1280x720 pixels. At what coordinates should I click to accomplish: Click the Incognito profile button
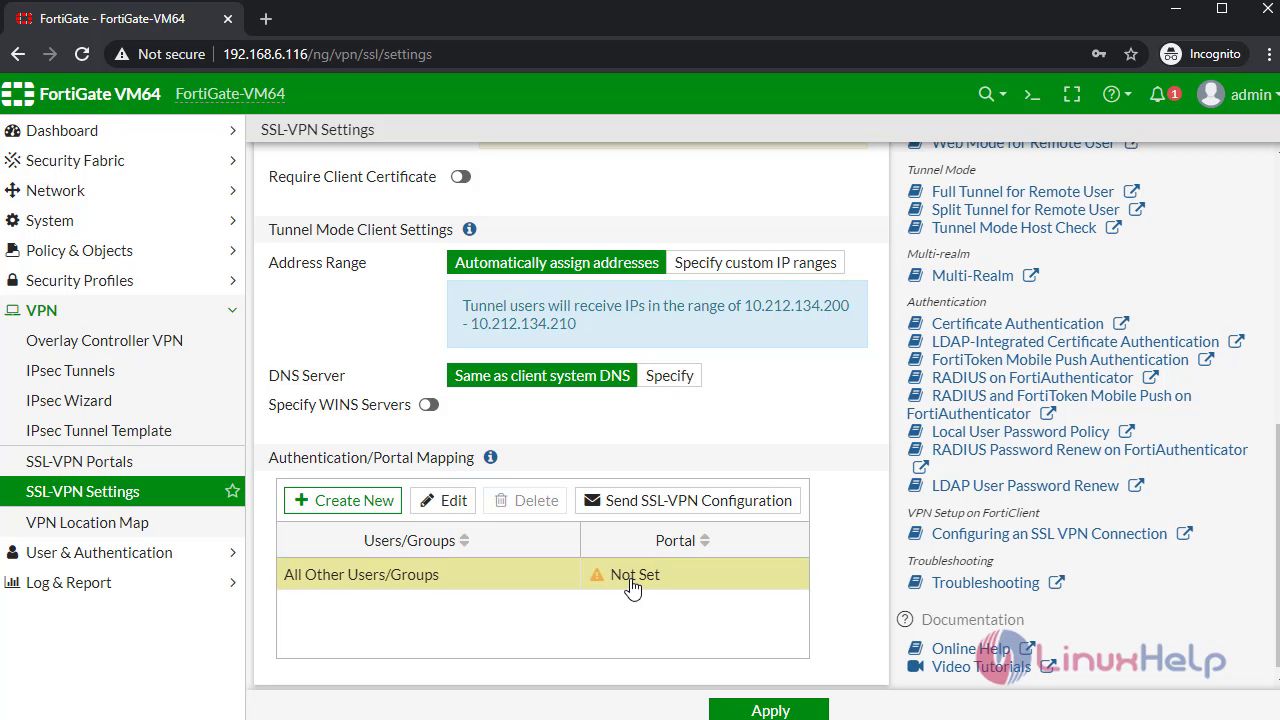[x=1201, y=54]
